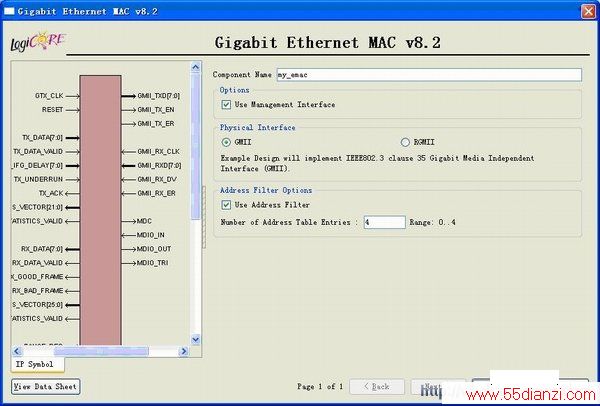
Task: Click the Back button
Action: pyautogui.click(x=377, y=386)
